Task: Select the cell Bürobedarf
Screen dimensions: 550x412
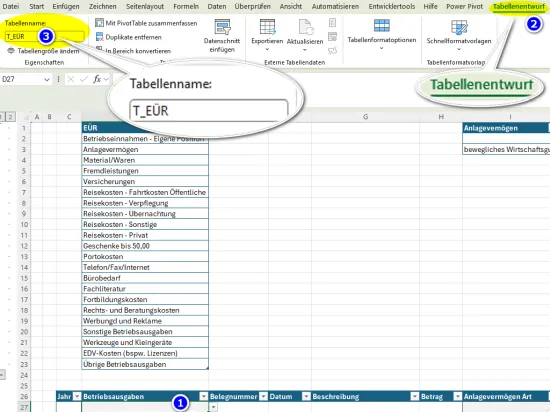Action: 145,278
